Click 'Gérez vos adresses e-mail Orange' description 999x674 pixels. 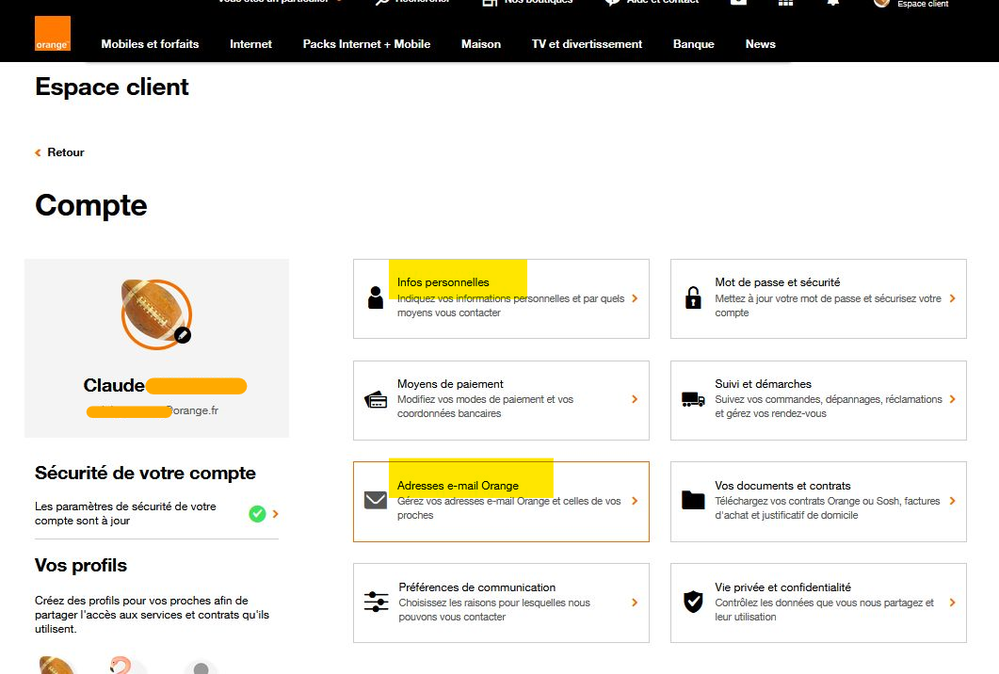click(x=509, y=508)
